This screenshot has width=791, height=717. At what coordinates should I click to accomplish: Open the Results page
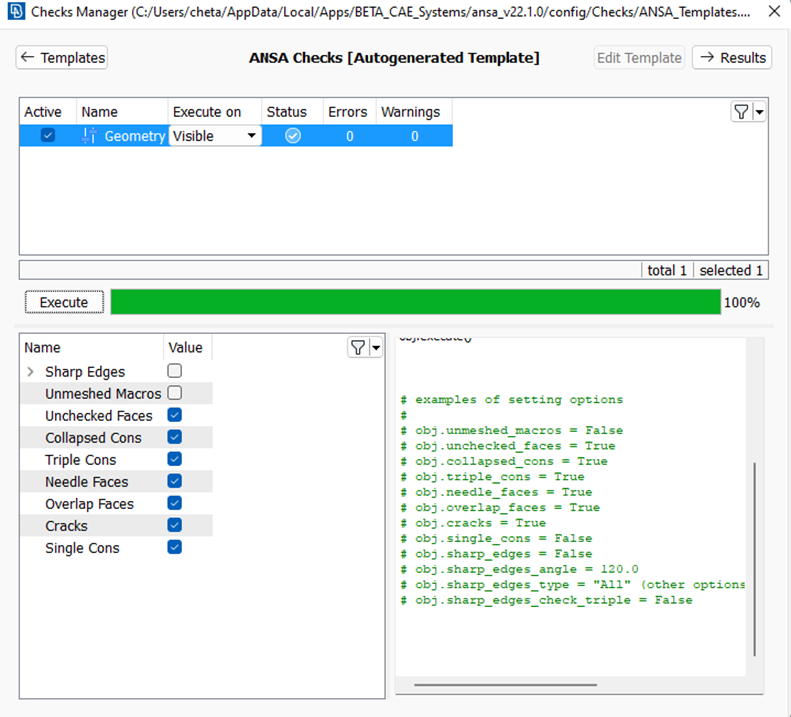(x=732, y=58)
